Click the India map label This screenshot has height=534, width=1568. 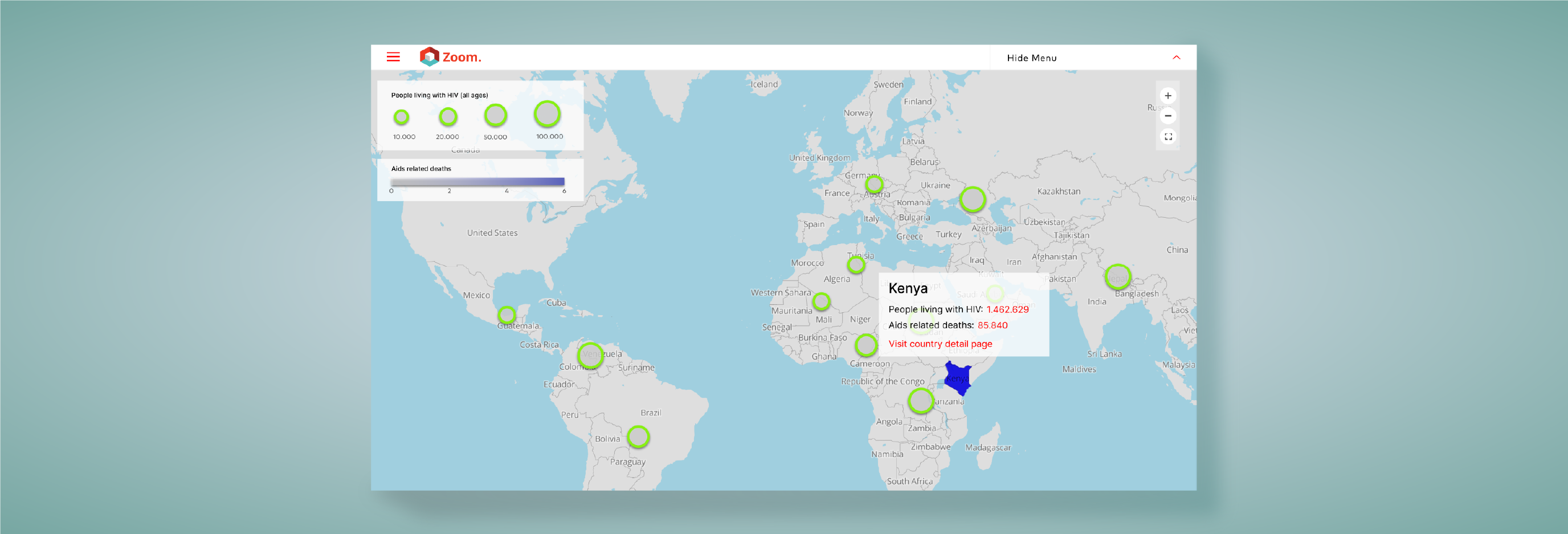coord(1097,301)
